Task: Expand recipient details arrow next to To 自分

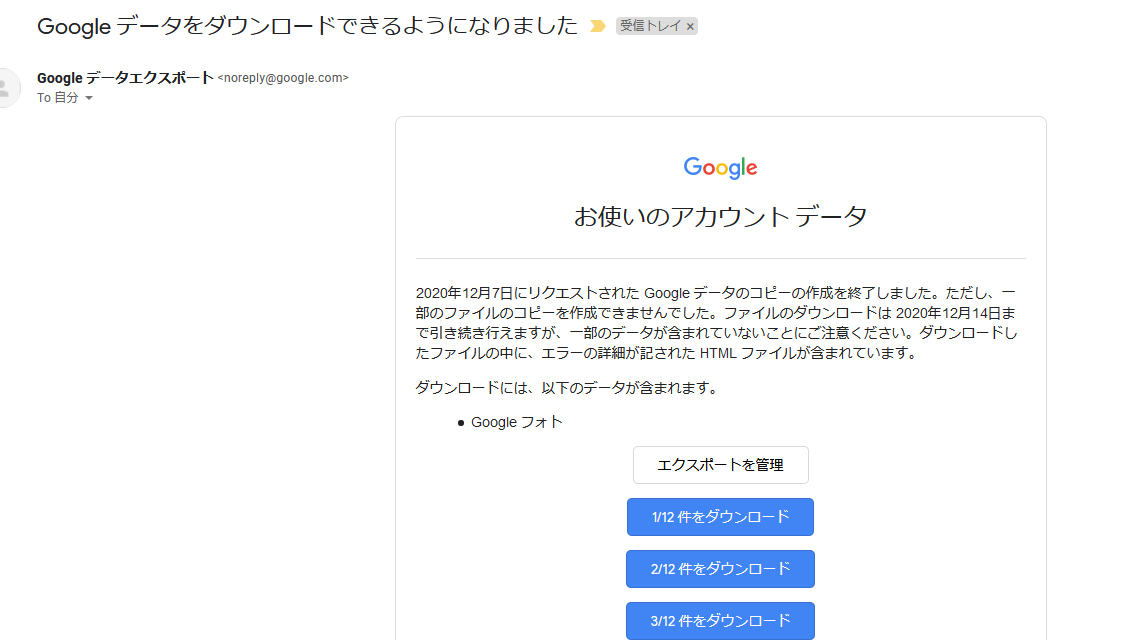Action: [x=89, y=98]
